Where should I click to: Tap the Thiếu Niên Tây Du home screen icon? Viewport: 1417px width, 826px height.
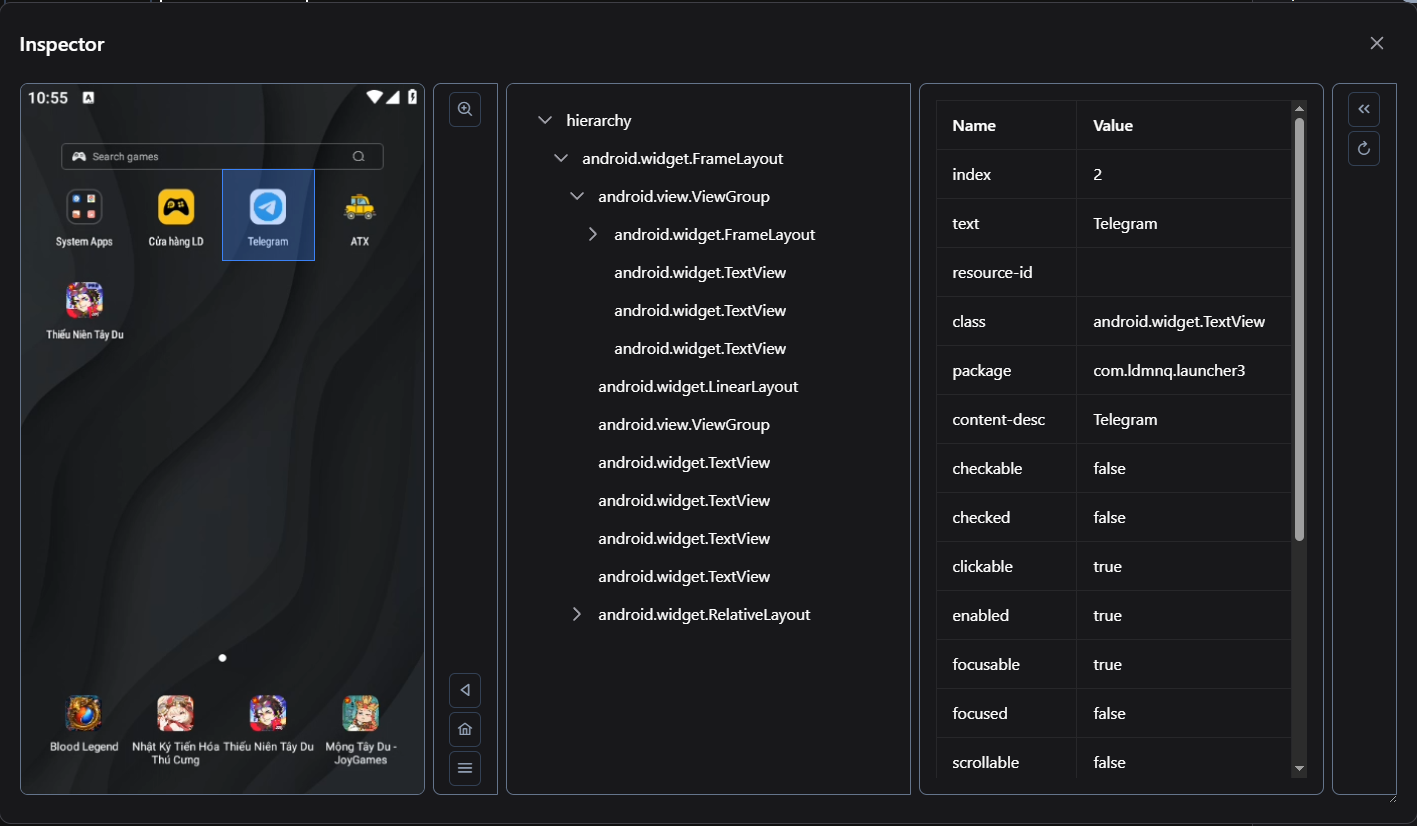(84, 300)
